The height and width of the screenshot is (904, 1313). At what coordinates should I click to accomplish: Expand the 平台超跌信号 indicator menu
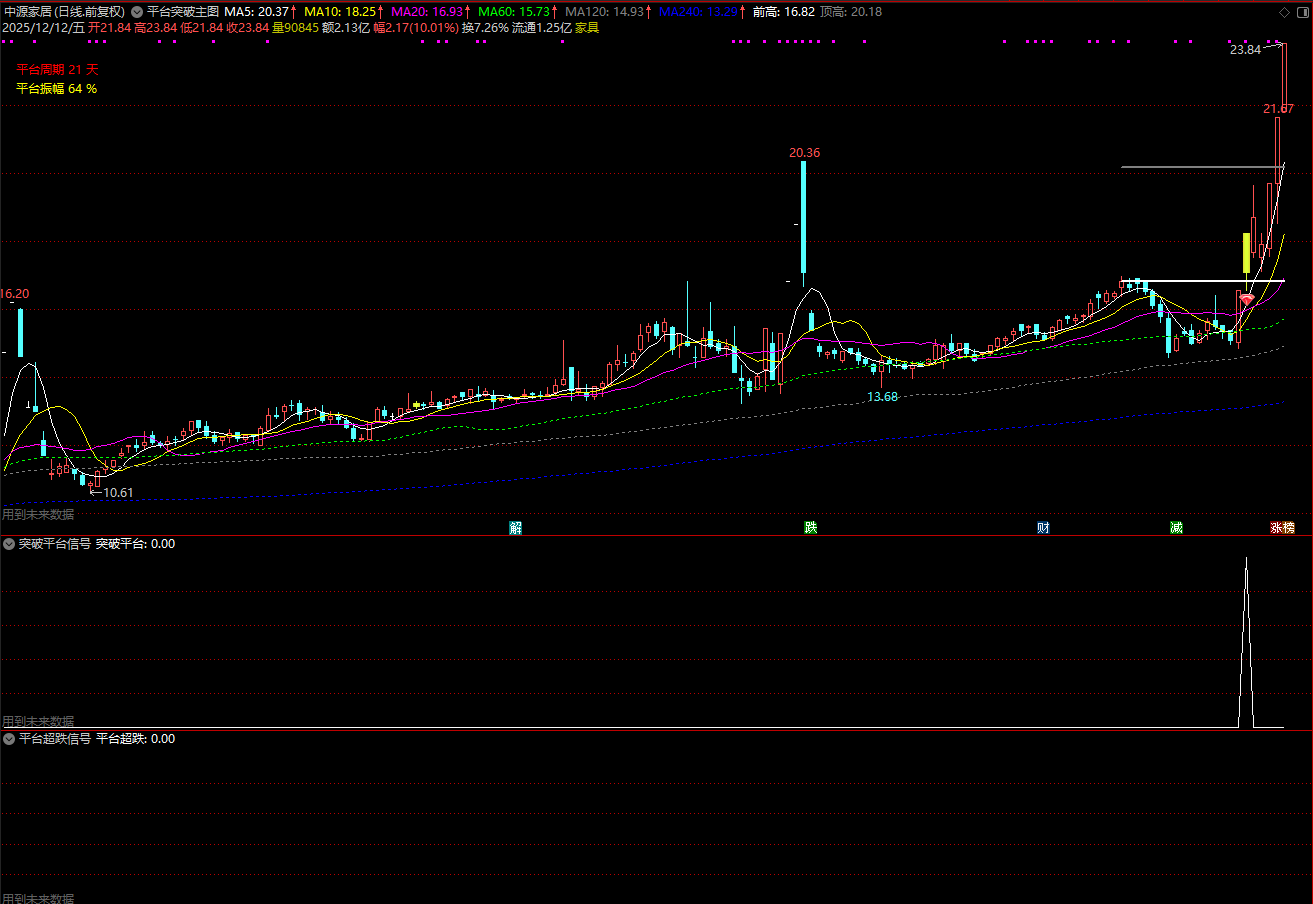tap(9, 739)
